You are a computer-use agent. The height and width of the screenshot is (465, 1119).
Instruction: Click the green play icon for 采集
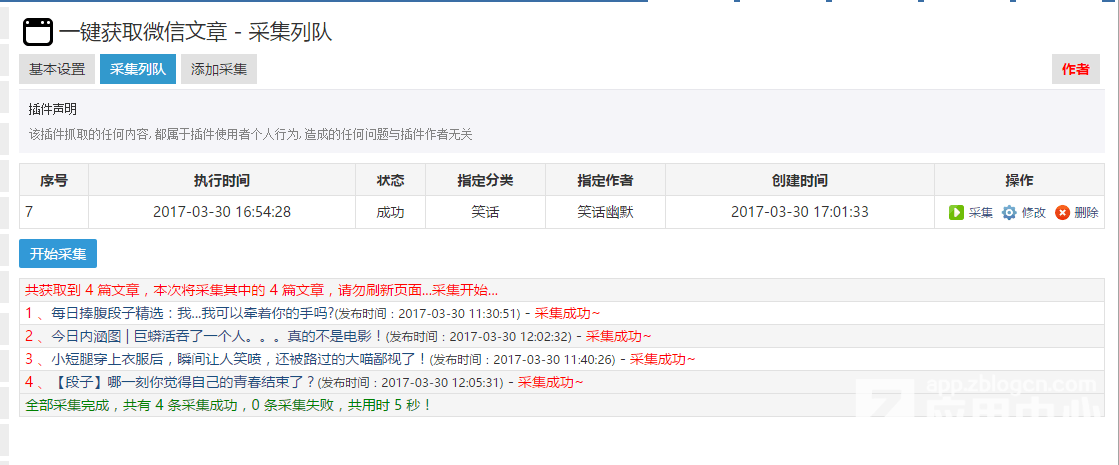pos(956,212)
